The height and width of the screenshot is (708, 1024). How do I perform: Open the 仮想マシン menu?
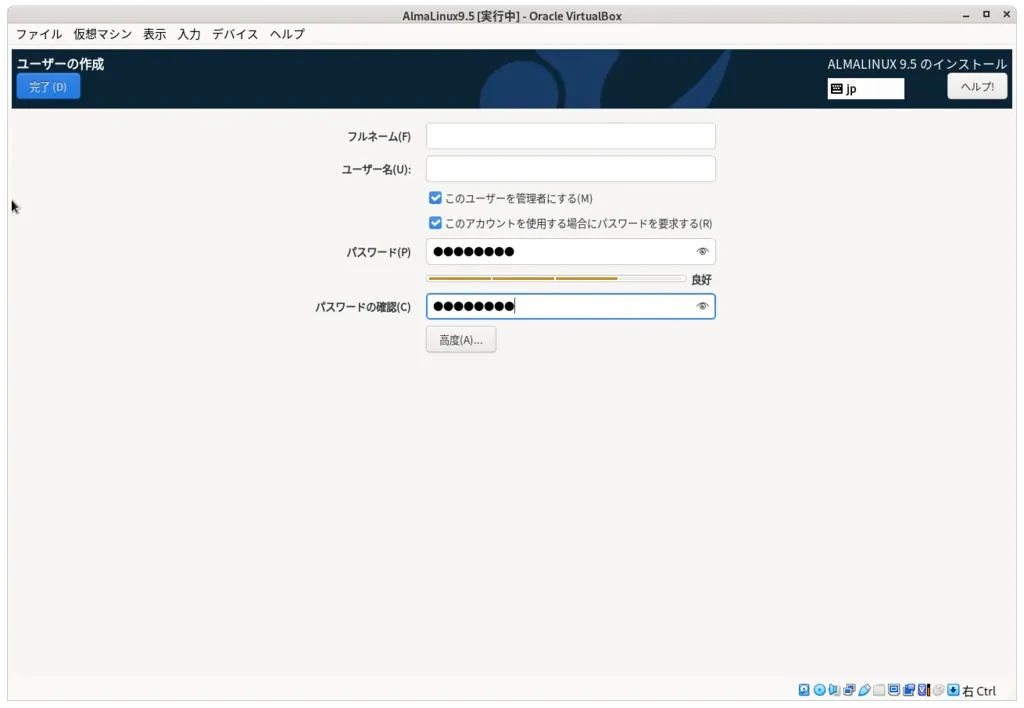point(103,33)
